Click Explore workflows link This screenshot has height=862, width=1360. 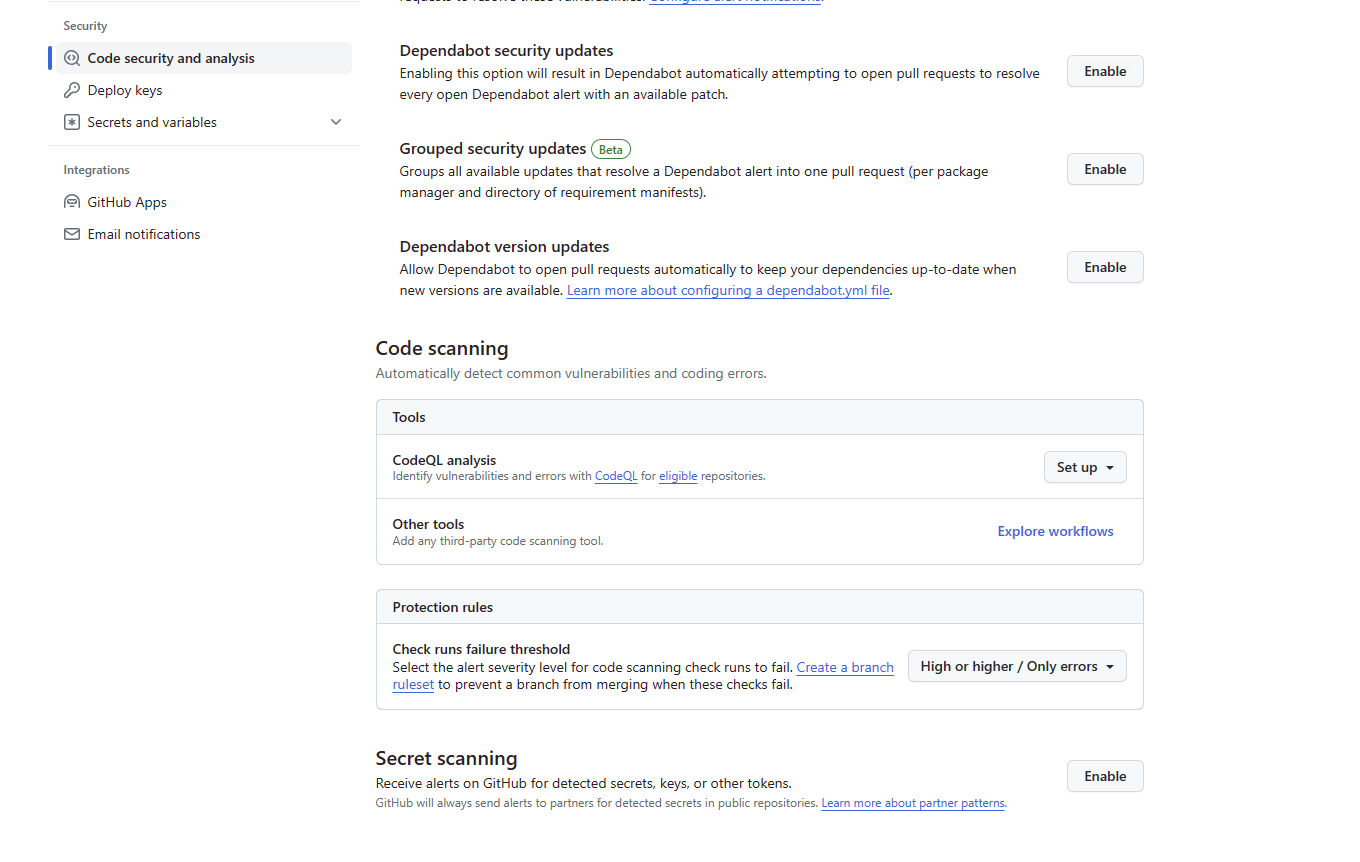point(1055,531)
